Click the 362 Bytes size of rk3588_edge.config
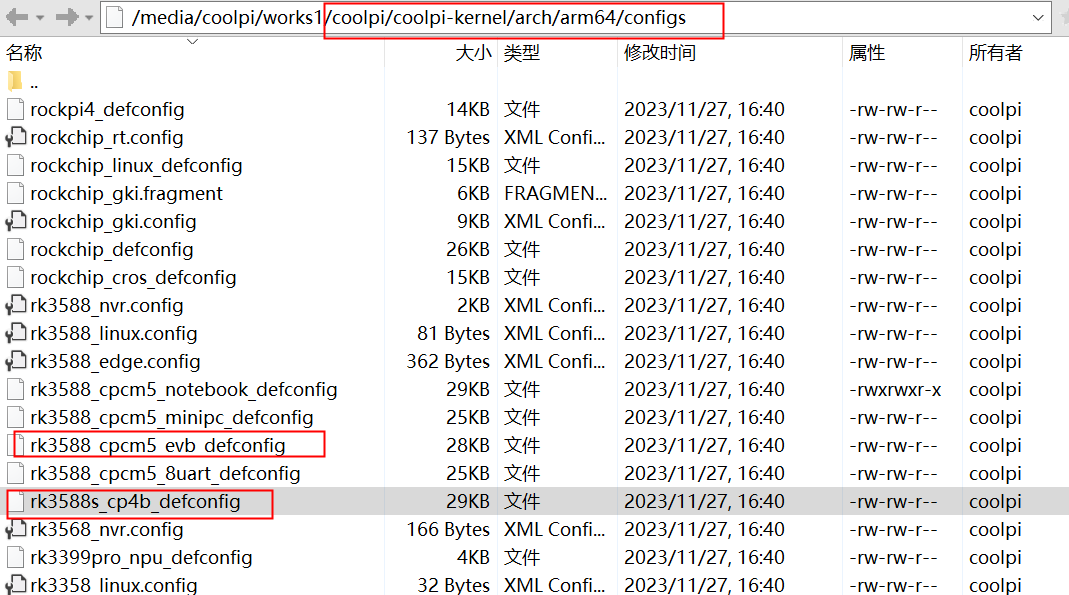This screenshot has width=1069, height=595. tap(448, 361)
